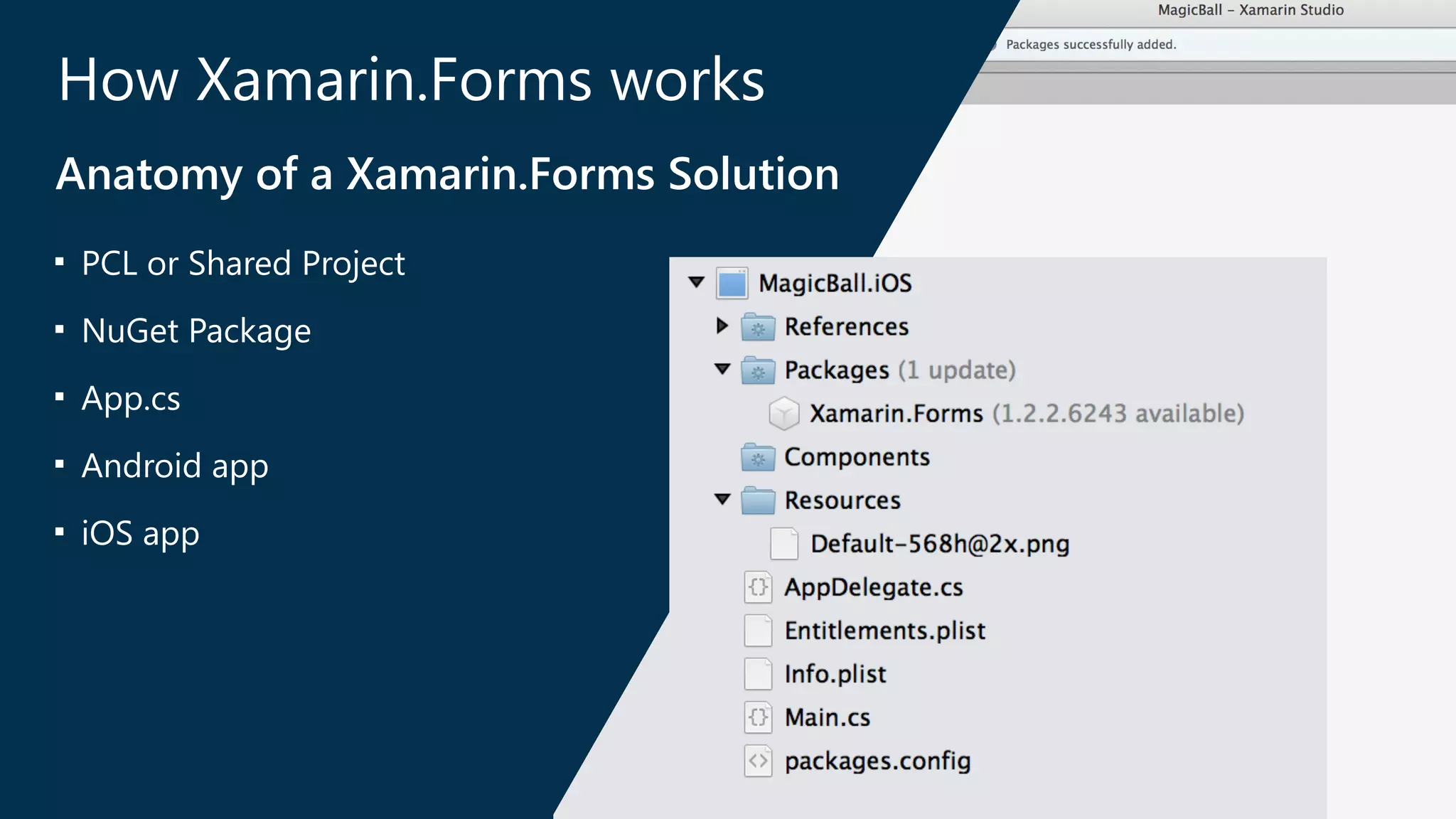This screenshot has height=819, width=1456.
Task: Select the Components folder row
Action: click(x=857, y=457)
